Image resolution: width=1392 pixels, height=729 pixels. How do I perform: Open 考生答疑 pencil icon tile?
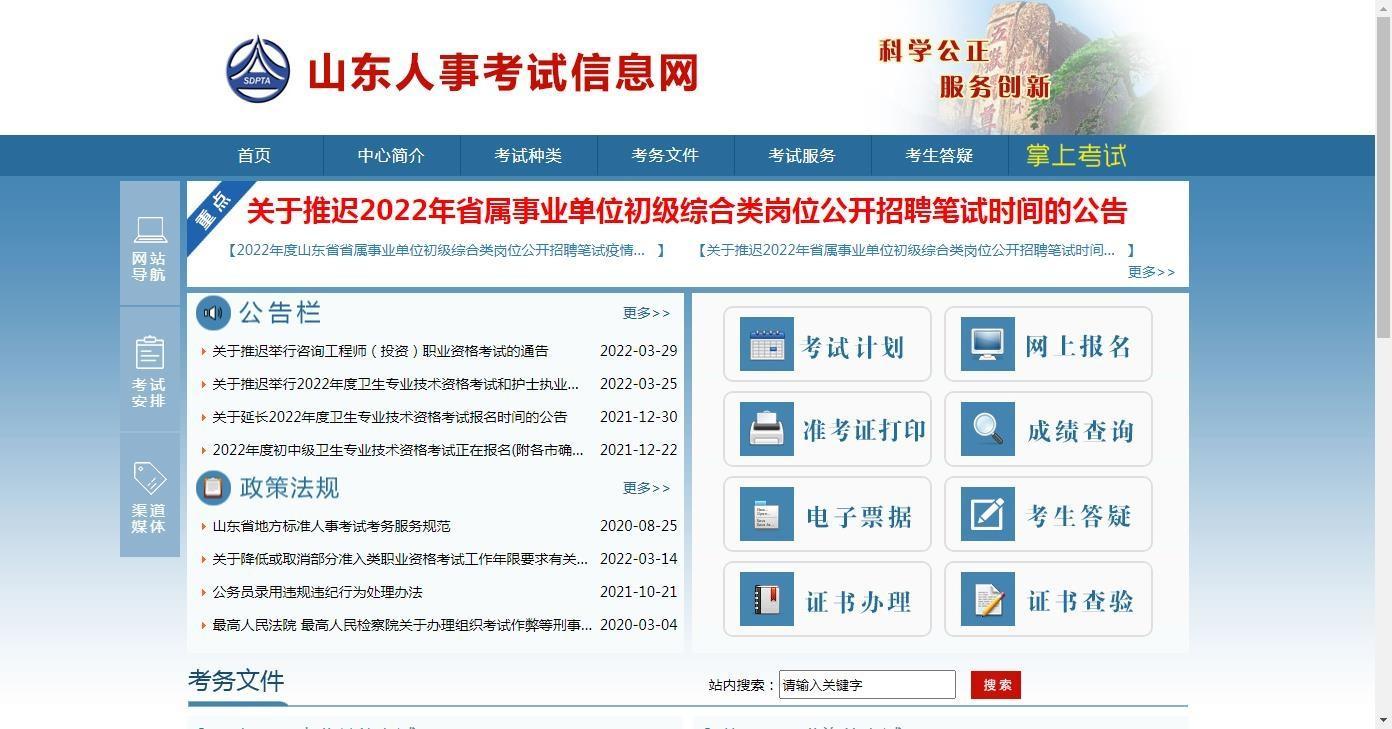[x=987, y=514]
